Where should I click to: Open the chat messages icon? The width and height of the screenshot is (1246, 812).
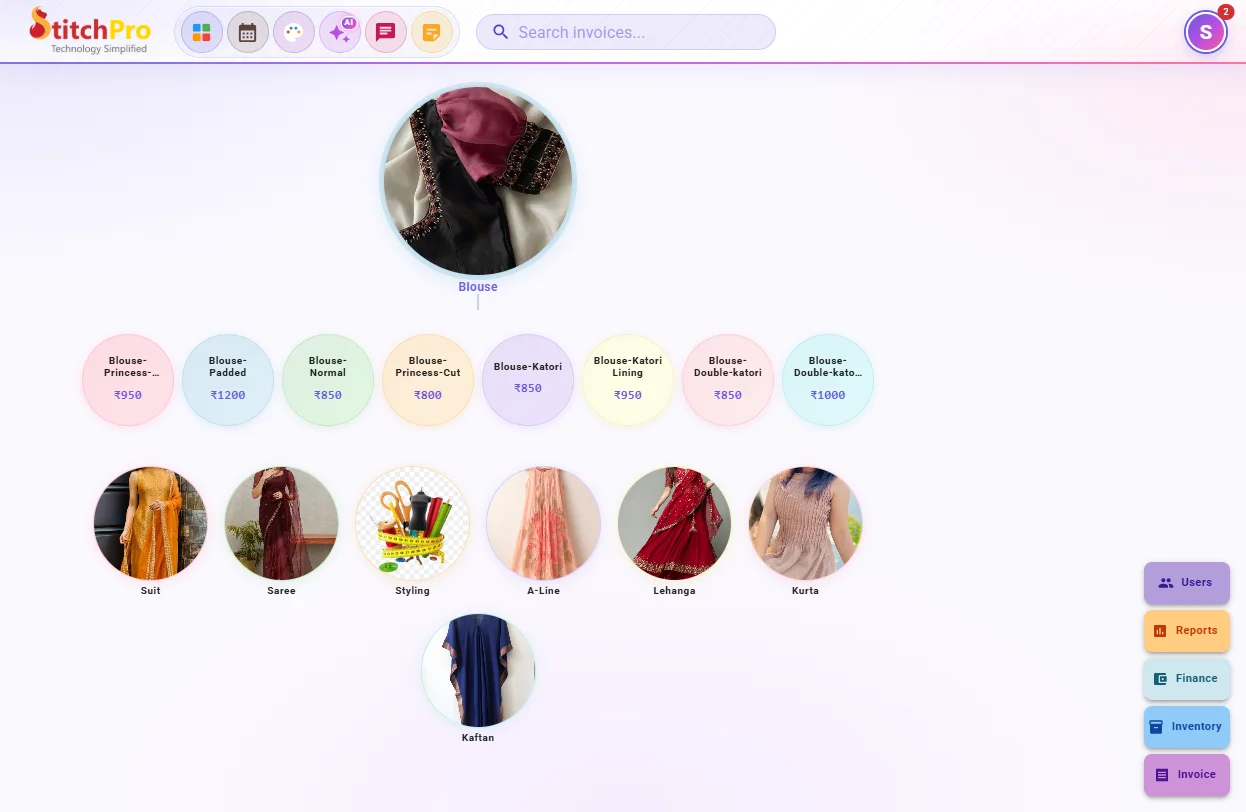click(x=386, y=33)
